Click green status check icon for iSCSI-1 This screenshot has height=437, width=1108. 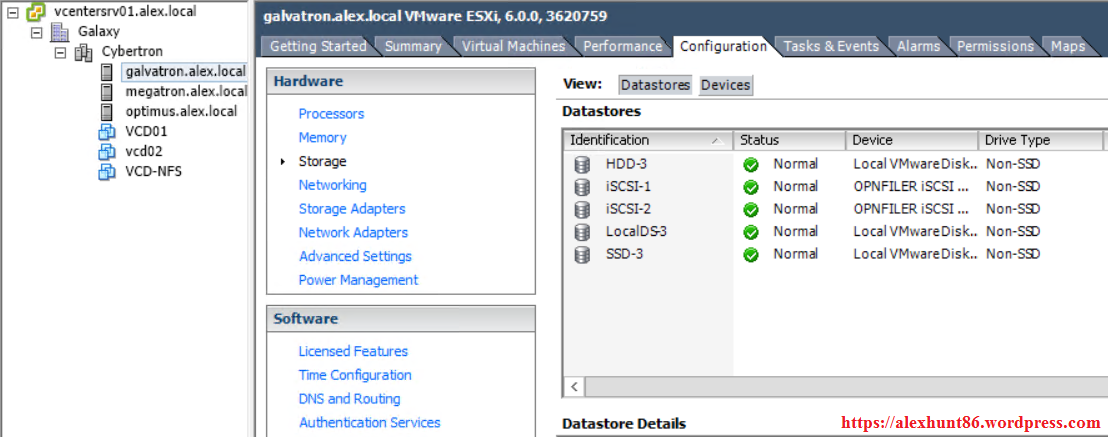click(x=751, y=188)
